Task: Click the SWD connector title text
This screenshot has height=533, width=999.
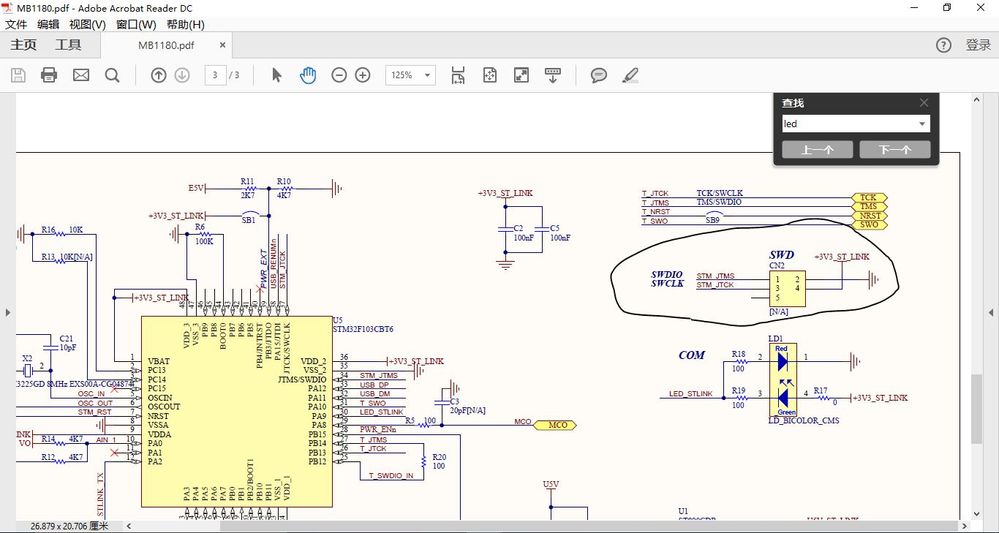Action: coord(781,255)
